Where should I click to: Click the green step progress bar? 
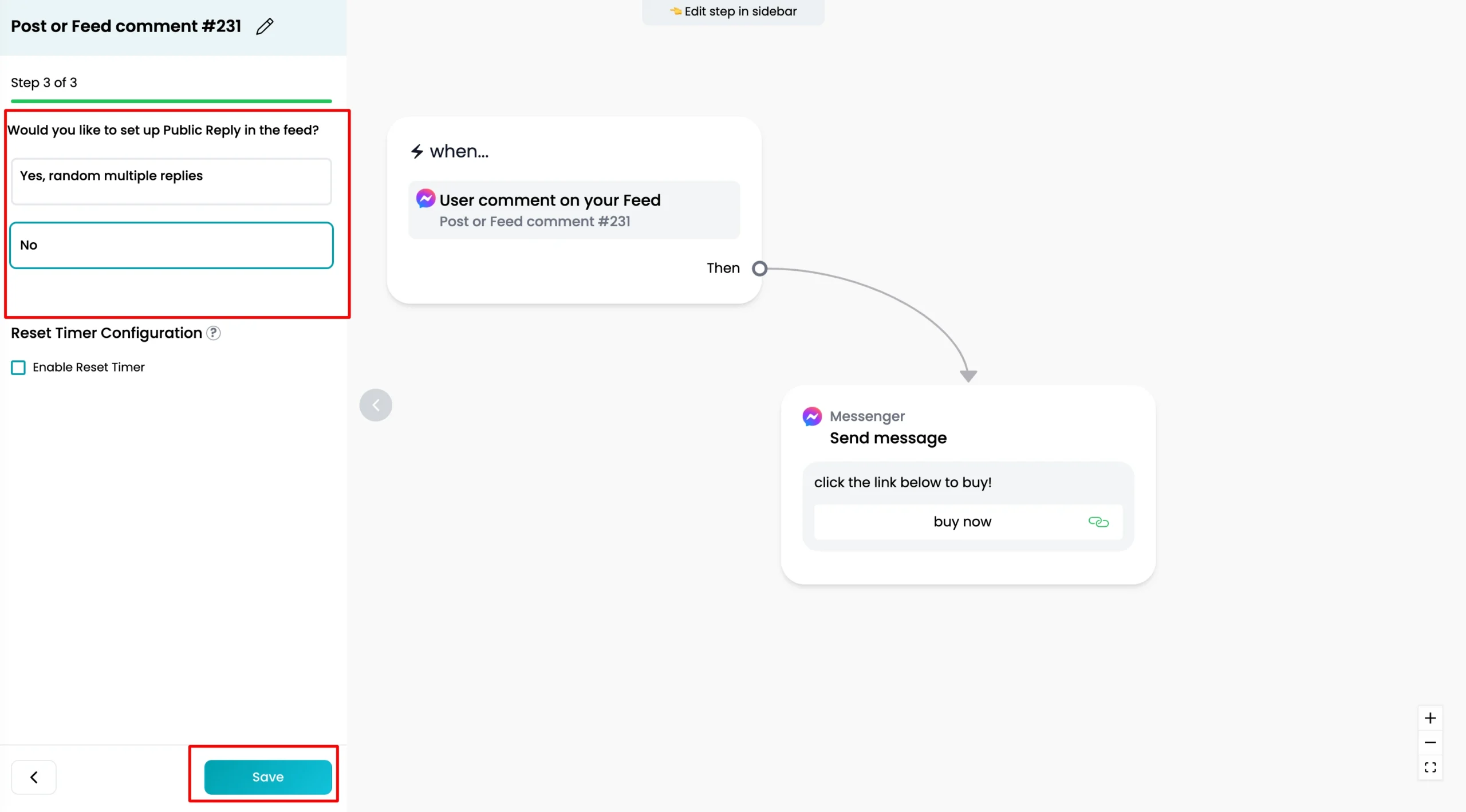point(171,101)
